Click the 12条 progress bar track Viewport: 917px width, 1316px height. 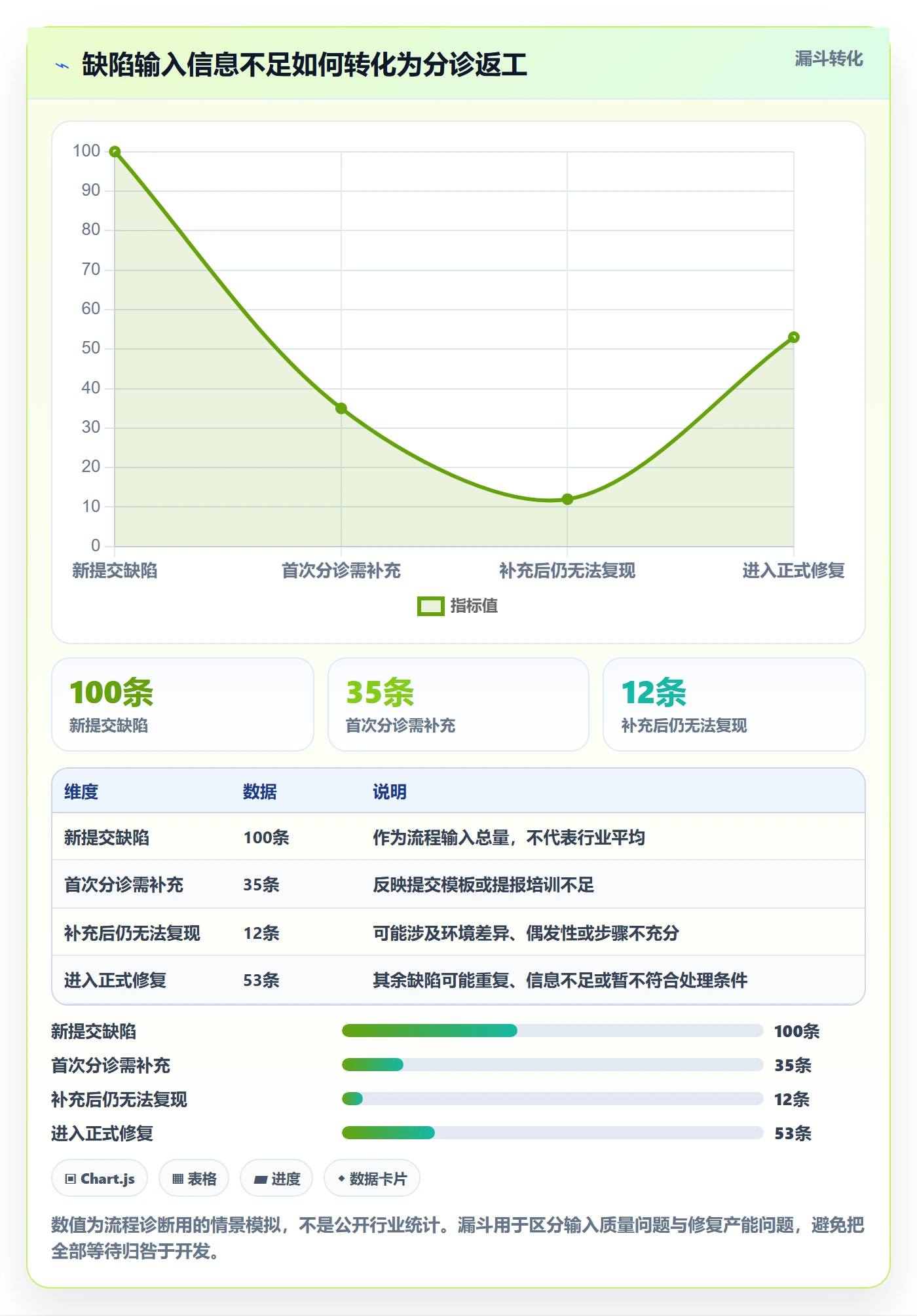pyautogui.click(x=553, y=1099)
